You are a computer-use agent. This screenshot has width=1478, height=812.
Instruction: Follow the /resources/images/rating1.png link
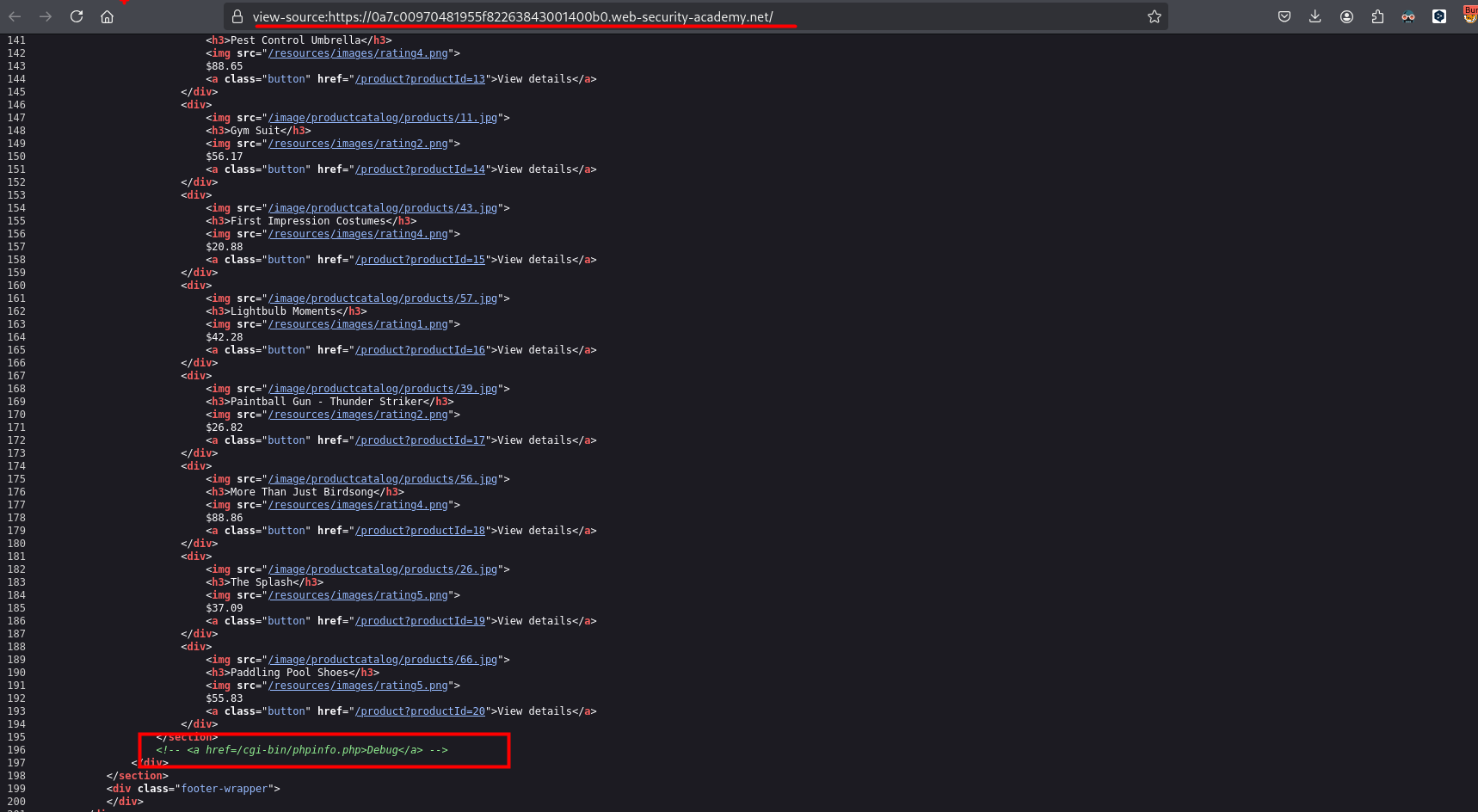point(358,324)
